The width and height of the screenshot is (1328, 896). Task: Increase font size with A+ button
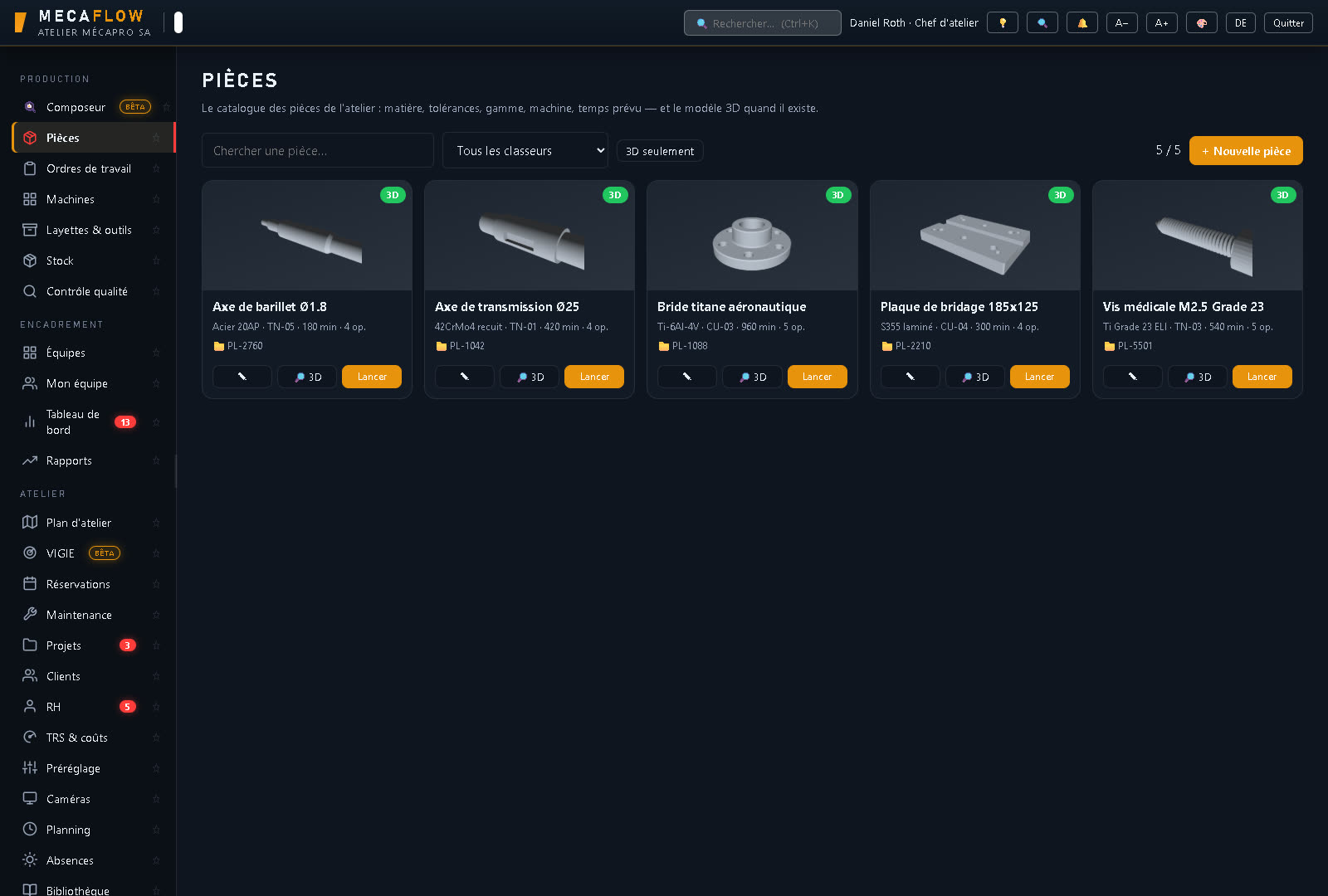coord(1161,23)
